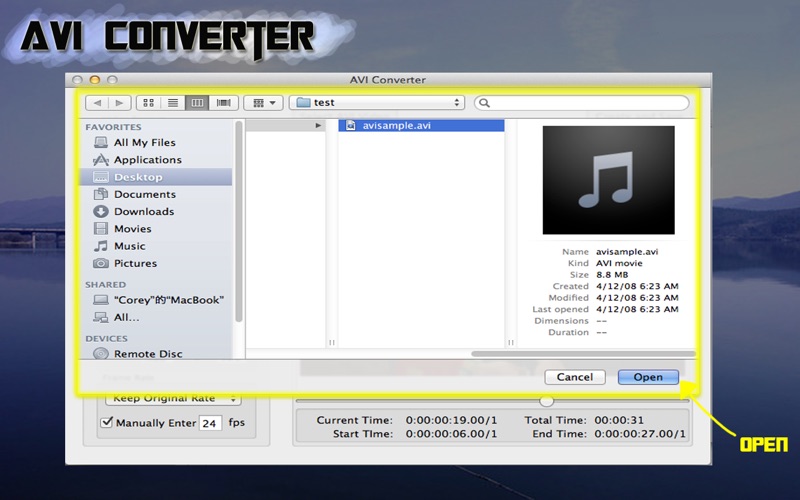Click the sidebar vertical scrollbar
This screenshot has height=500, width=800.
238,221
